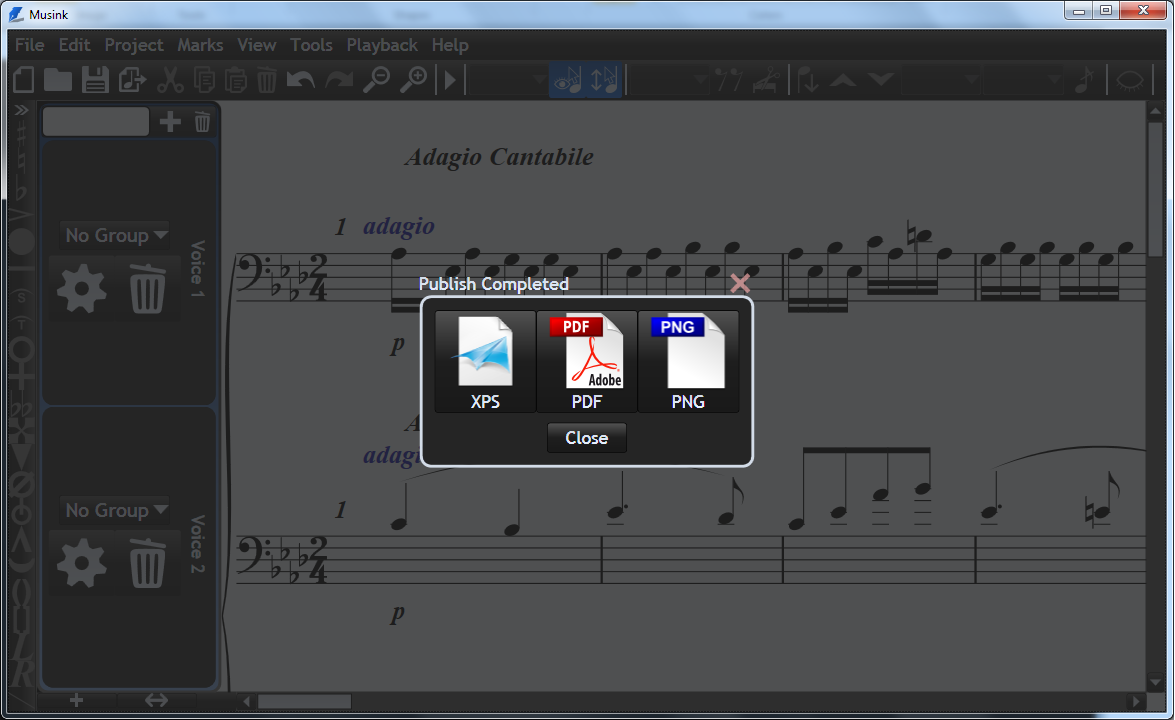Screen dimensions: 1175x720
Task: Zoom out with the minus magnifier
Action: coord(376,79)
